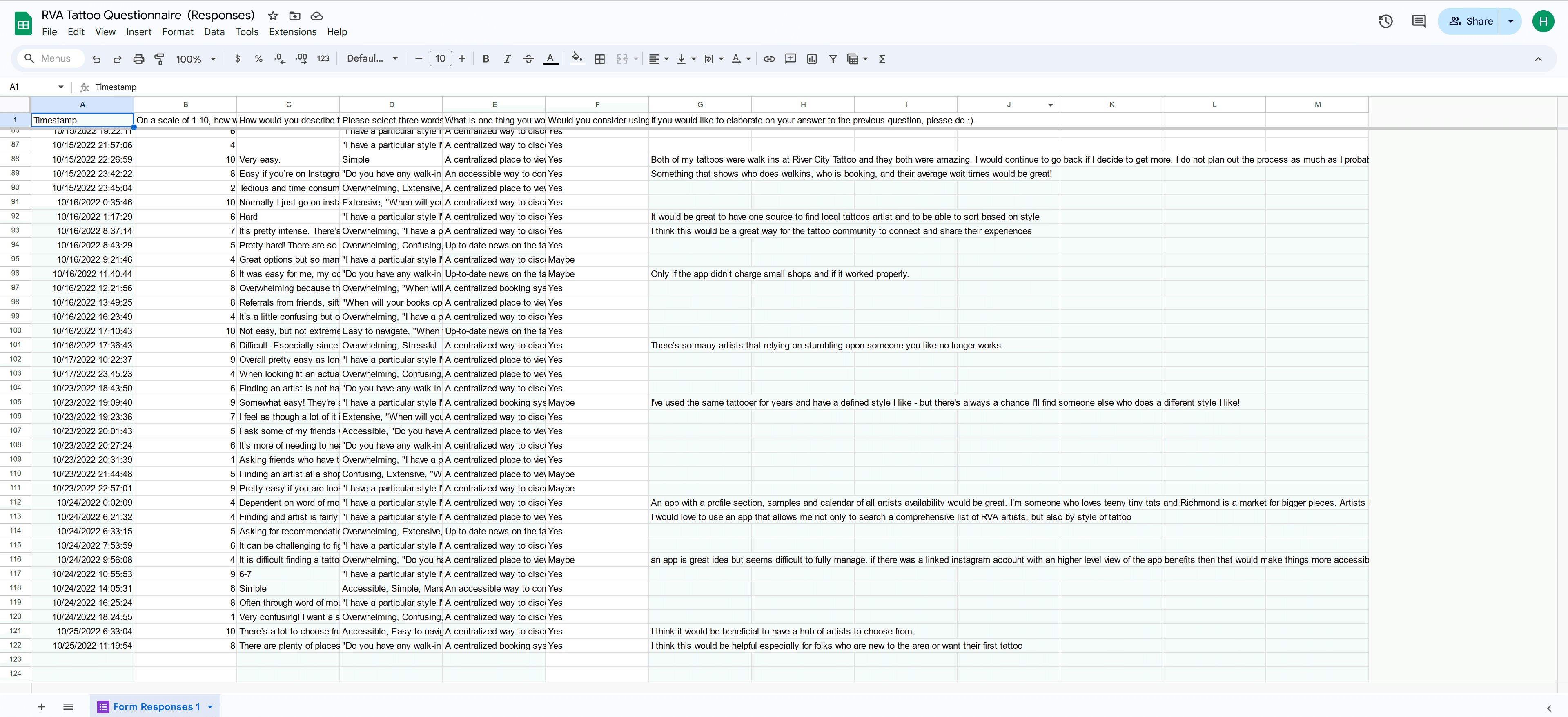Toggle bold formatting
The image size is (1568, 717).
pyautogui.click(x=485, y=58)
